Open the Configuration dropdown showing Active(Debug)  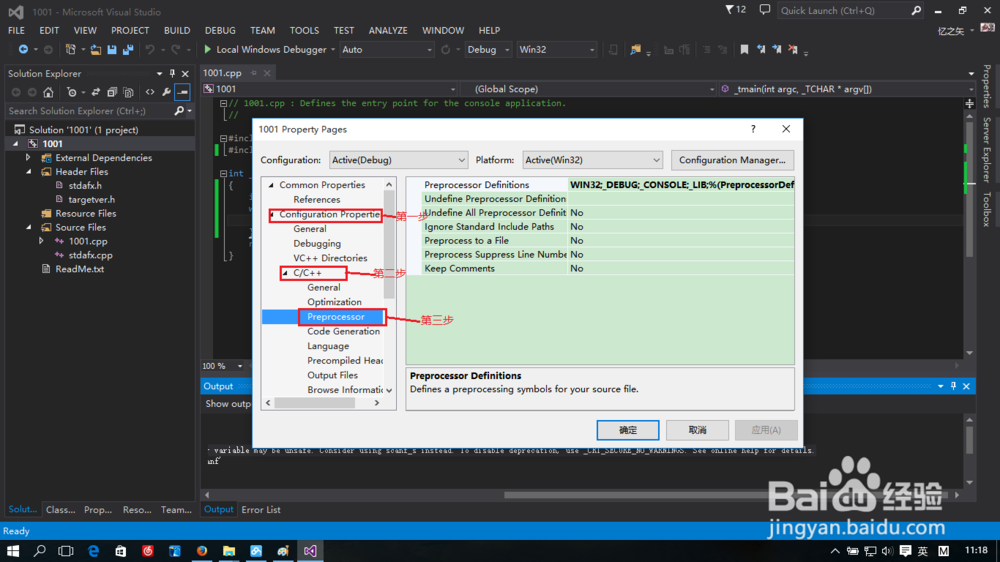click(398, 160)
